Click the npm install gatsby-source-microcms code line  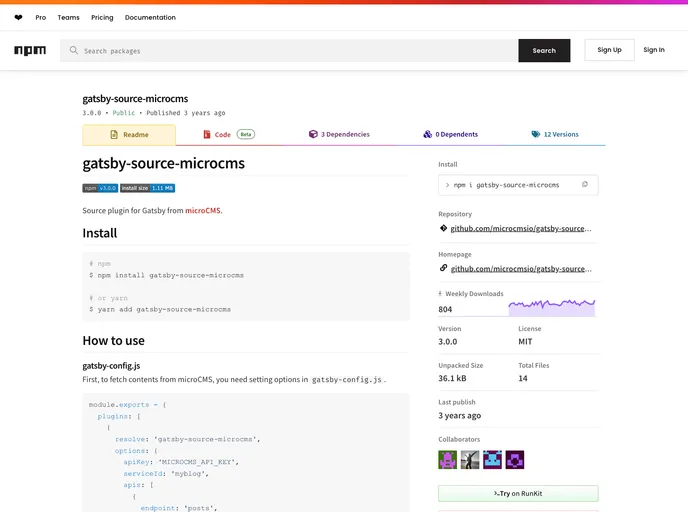tap(166, 276)
